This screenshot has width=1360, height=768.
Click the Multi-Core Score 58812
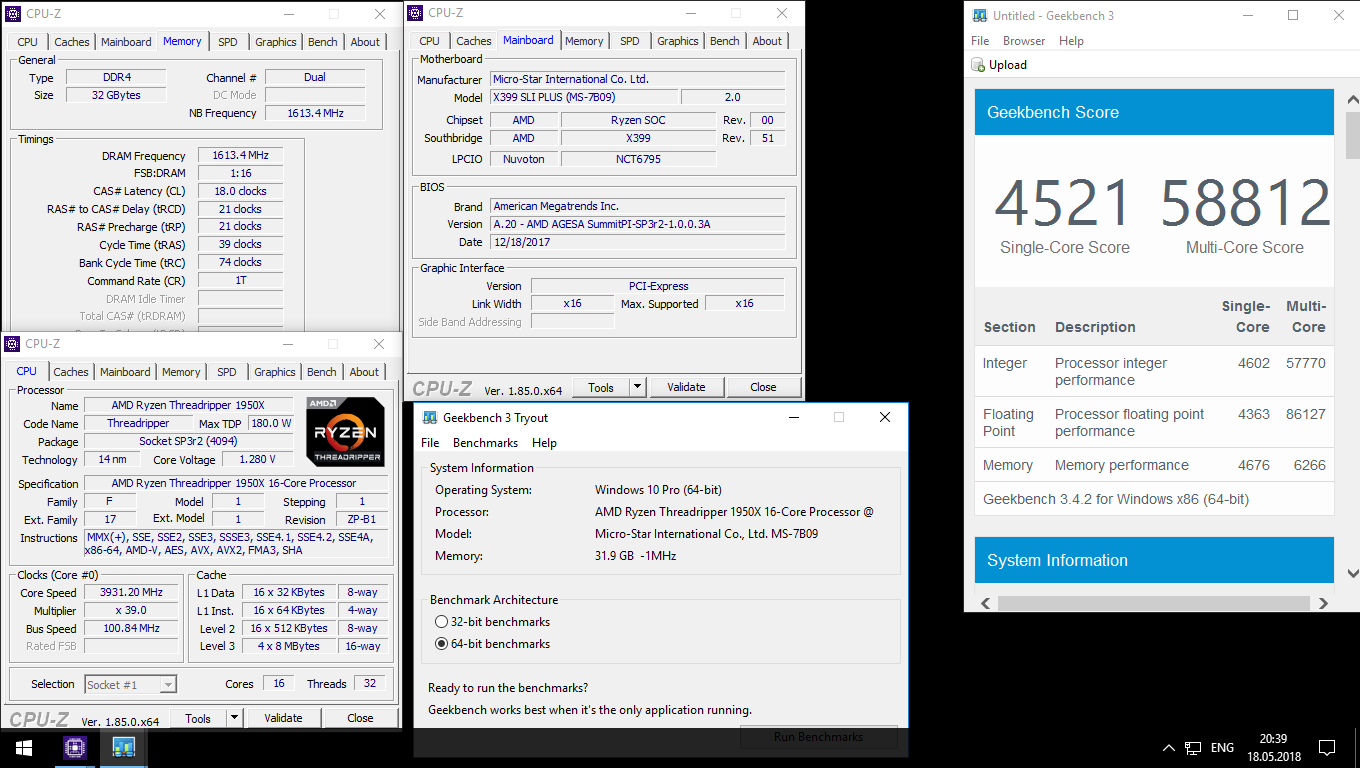click(1245, 203)
